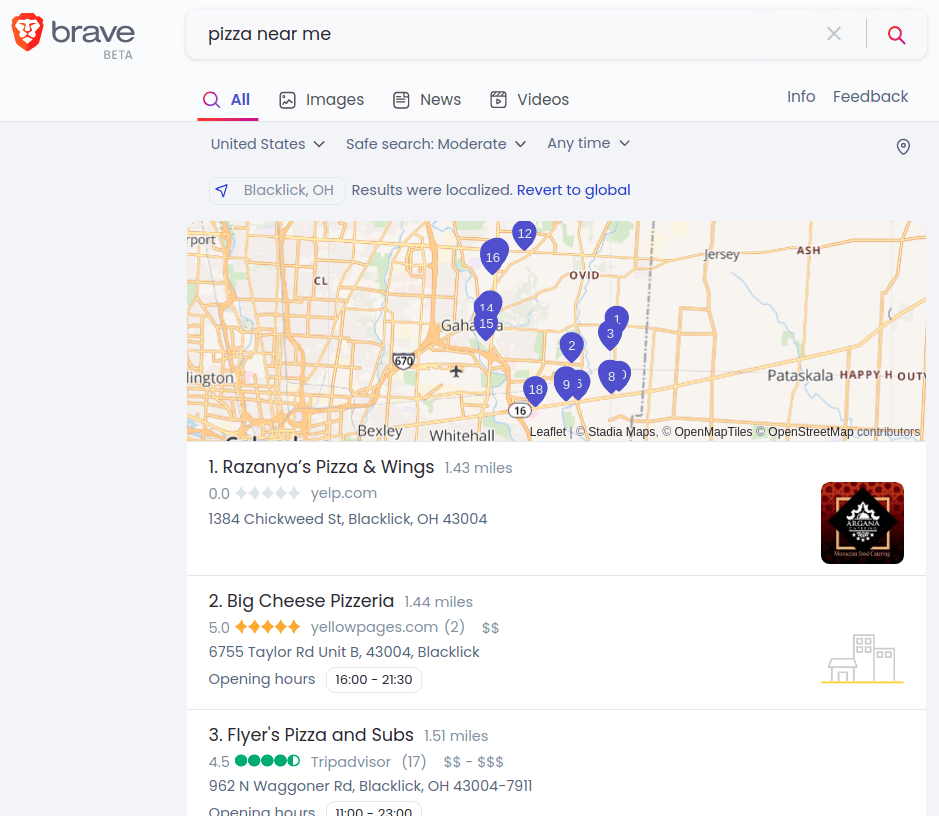The width and height of the screenshot is (939, 816).
Task: Click Flyer's Pizza green Tripadvisor rating circles
Action: 267,761
